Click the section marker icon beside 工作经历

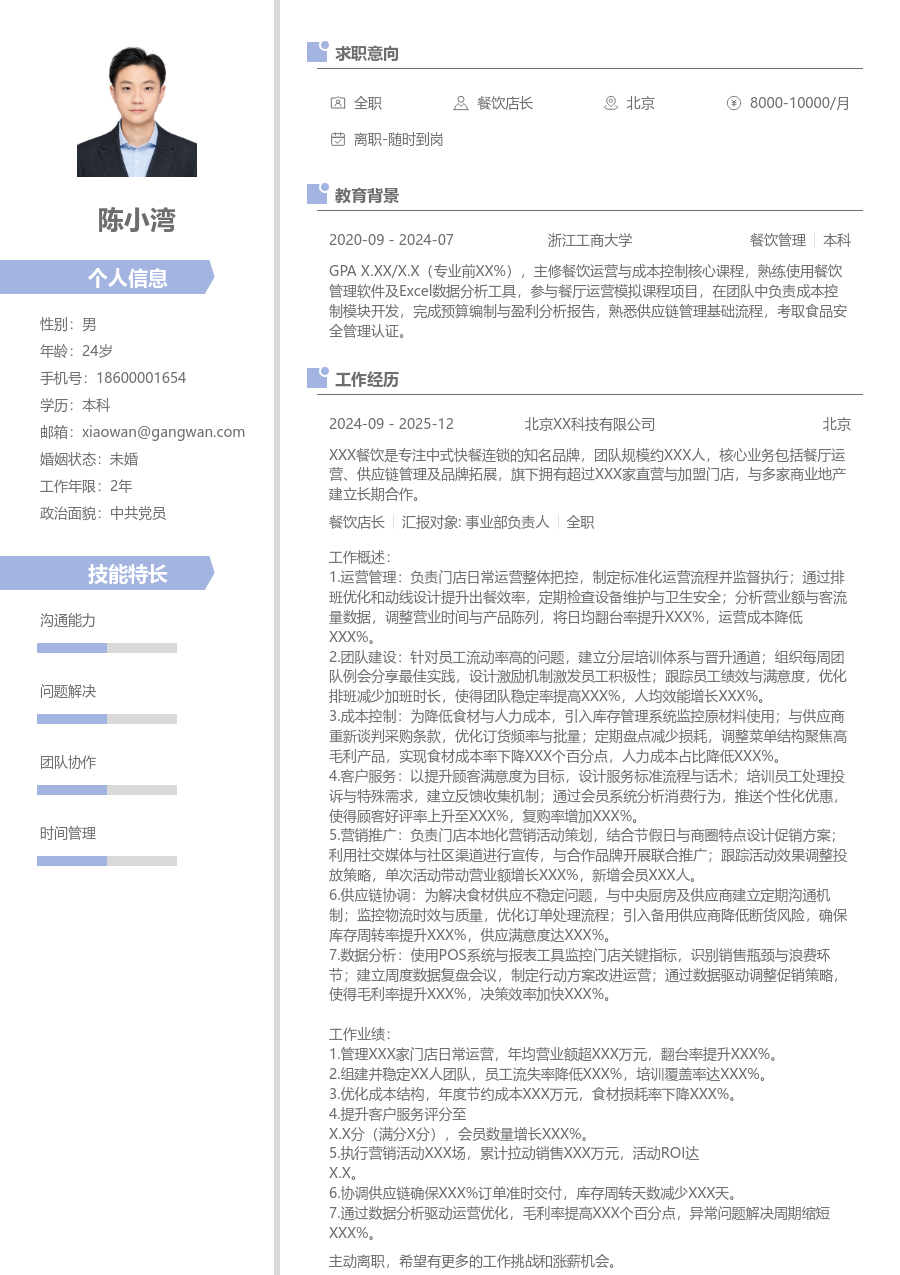tap(317, 378)
